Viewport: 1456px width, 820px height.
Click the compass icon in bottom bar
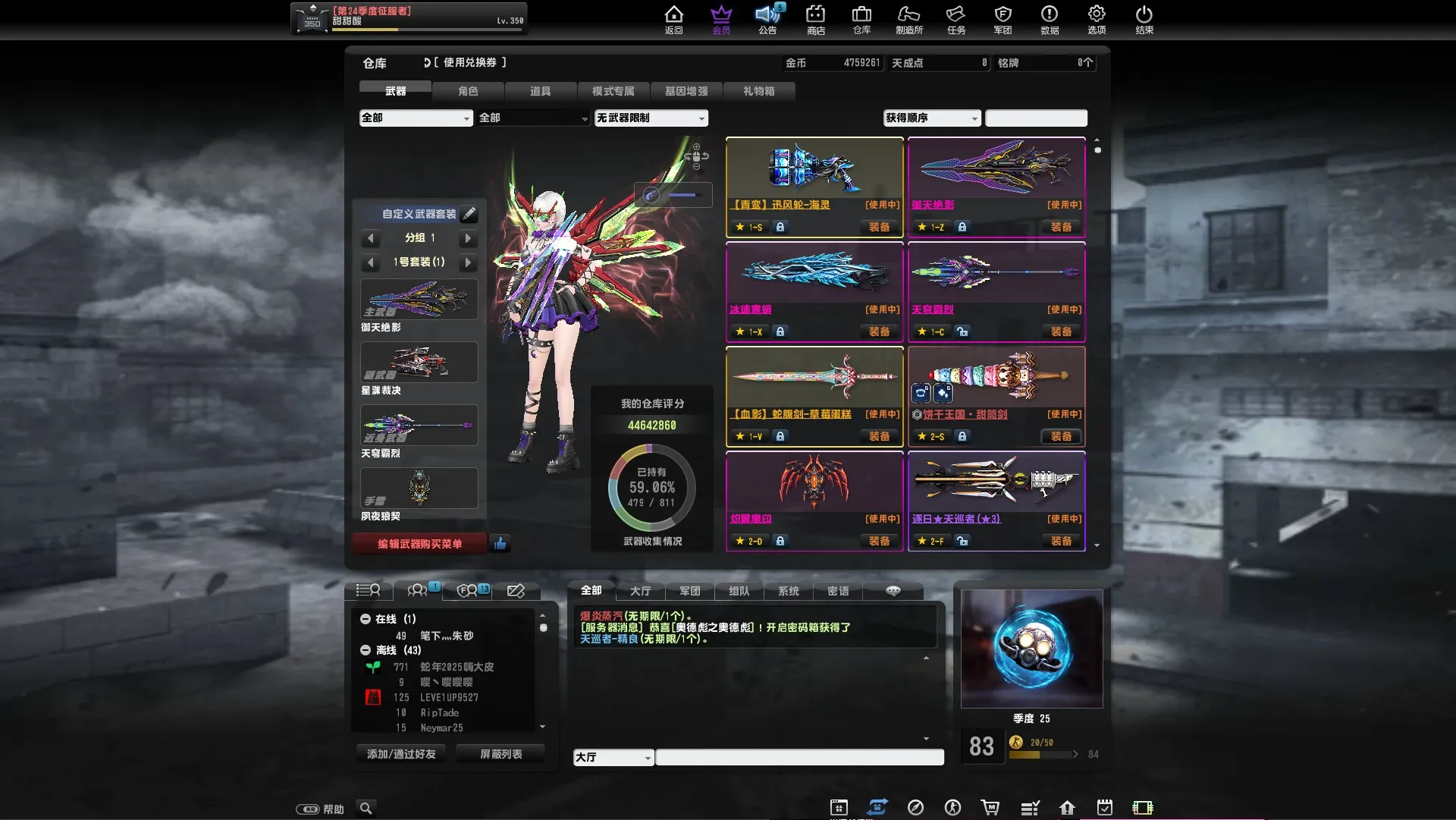point(915,807)
